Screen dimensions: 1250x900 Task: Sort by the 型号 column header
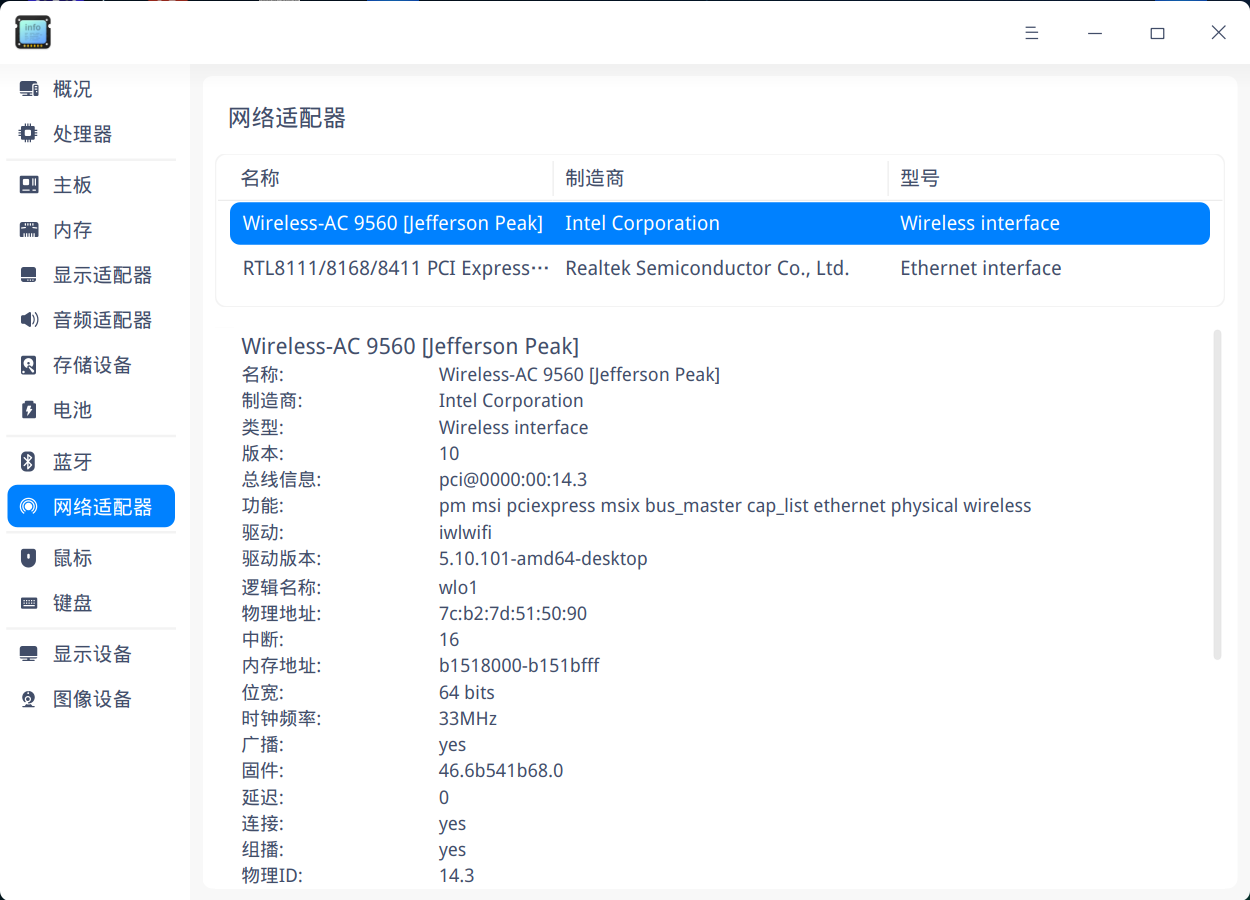click(1055, 178)
